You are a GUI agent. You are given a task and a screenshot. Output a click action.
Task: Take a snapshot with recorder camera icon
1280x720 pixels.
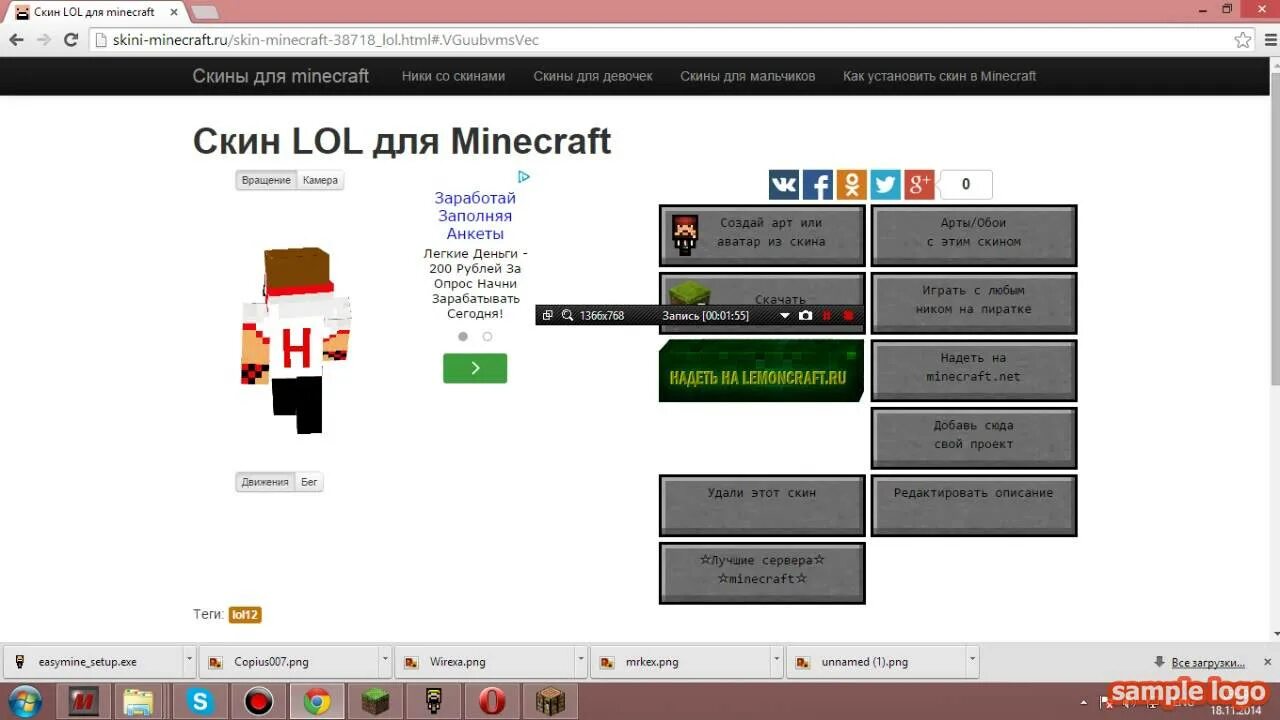806,315
